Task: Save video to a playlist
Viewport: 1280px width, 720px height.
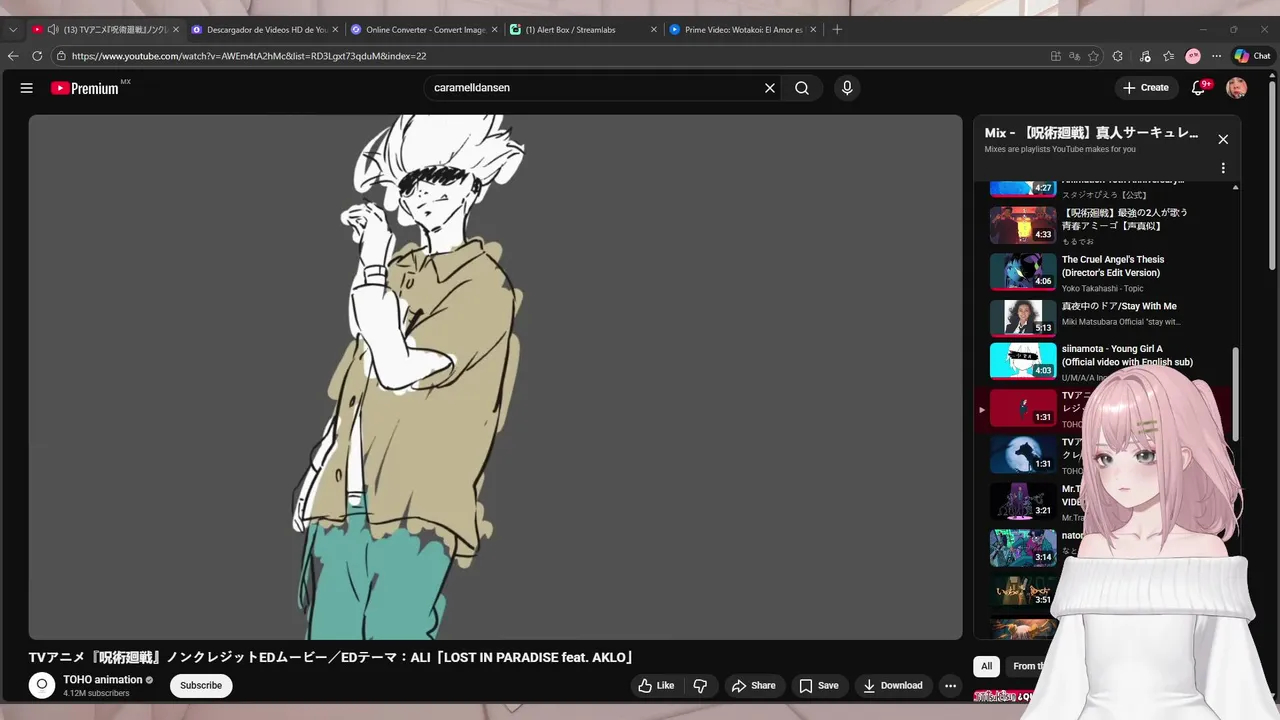Action: coord(819,686)
